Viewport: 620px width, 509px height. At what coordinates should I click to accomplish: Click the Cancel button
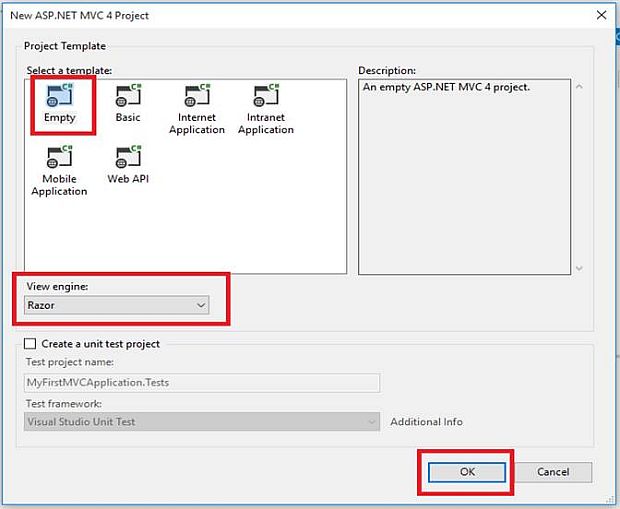(553, 472)
